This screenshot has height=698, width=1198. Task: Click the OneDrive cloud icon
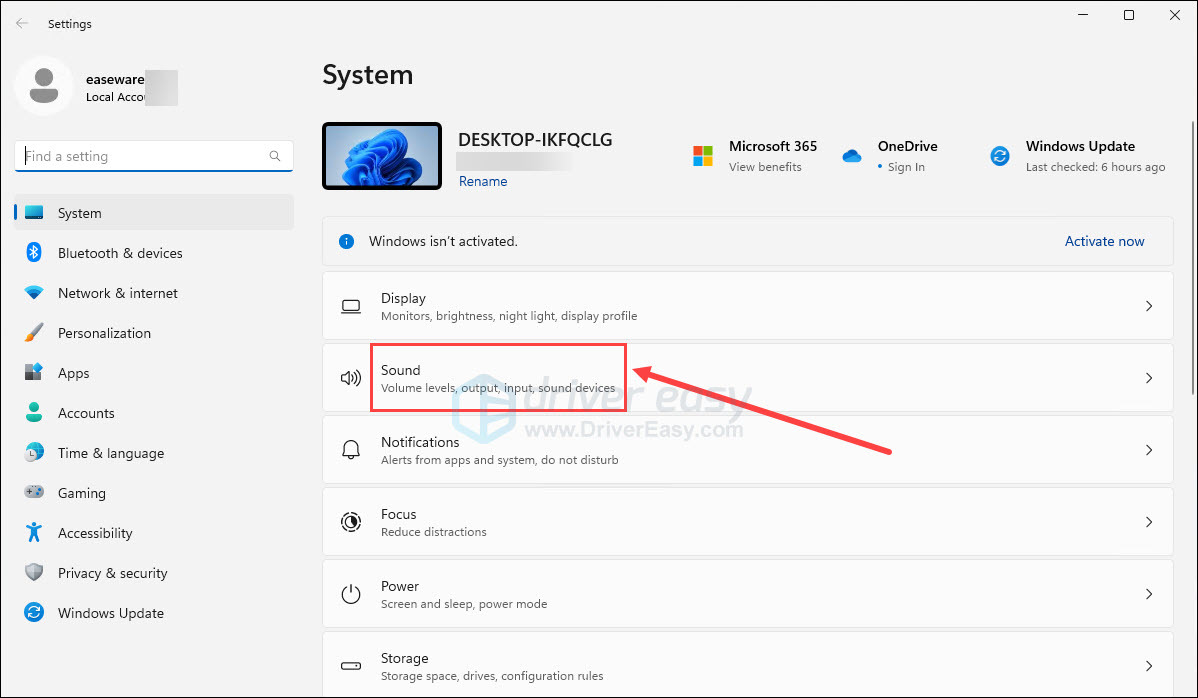tap(852, 156)
